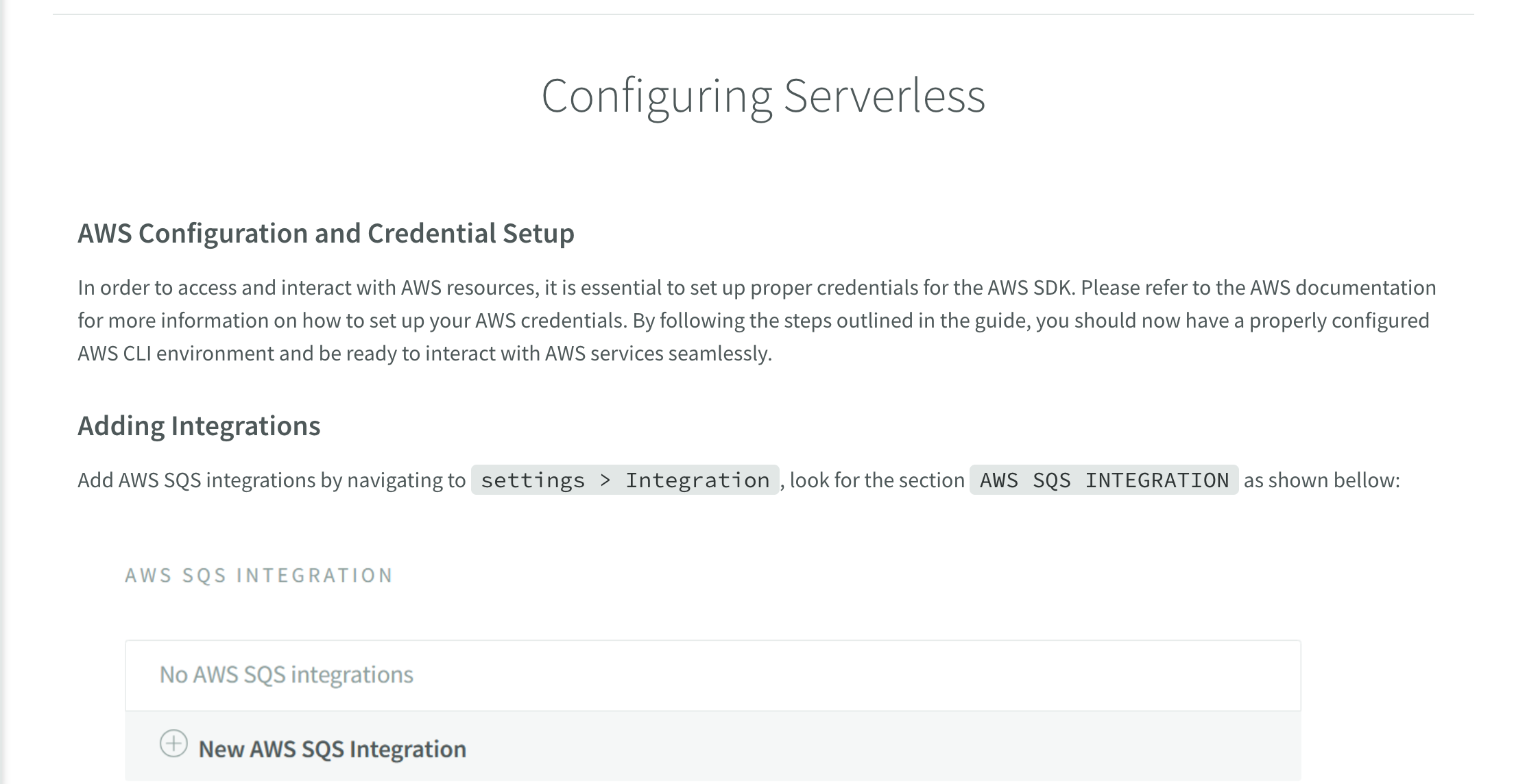1514x784 pixels.
Task: Click the plus circle icon for new integration
Action: 173,744
